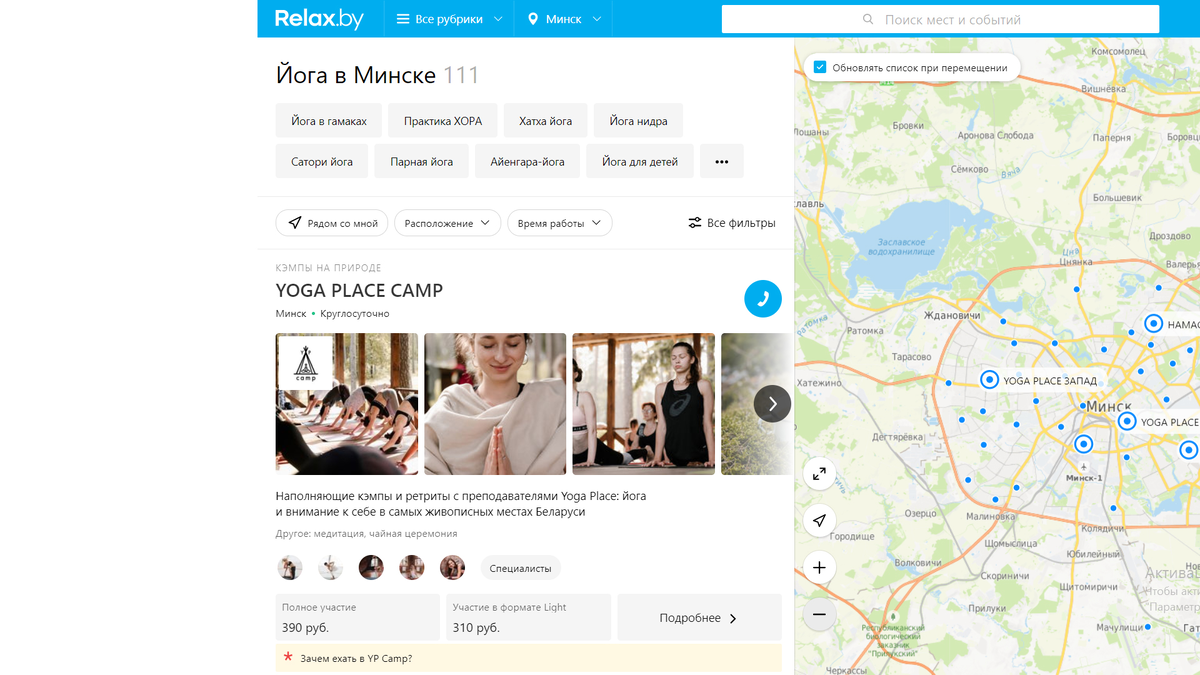The width and height of the screenshot is (1200, 675).
Task: Open the Специалисты list
Action: point(521,568)
